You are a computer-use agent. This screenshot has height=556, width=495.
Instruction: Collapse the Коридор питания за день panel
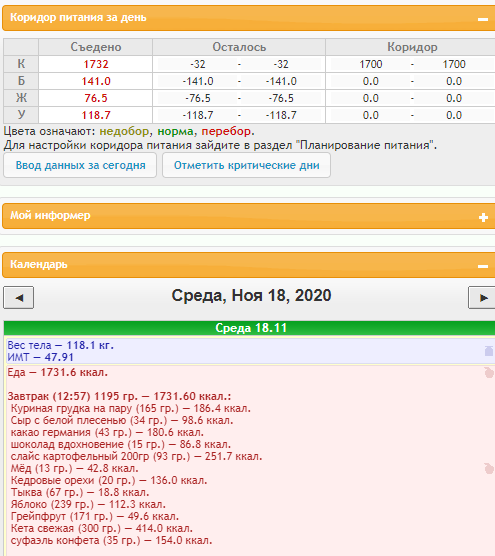(x=483, y=19)
